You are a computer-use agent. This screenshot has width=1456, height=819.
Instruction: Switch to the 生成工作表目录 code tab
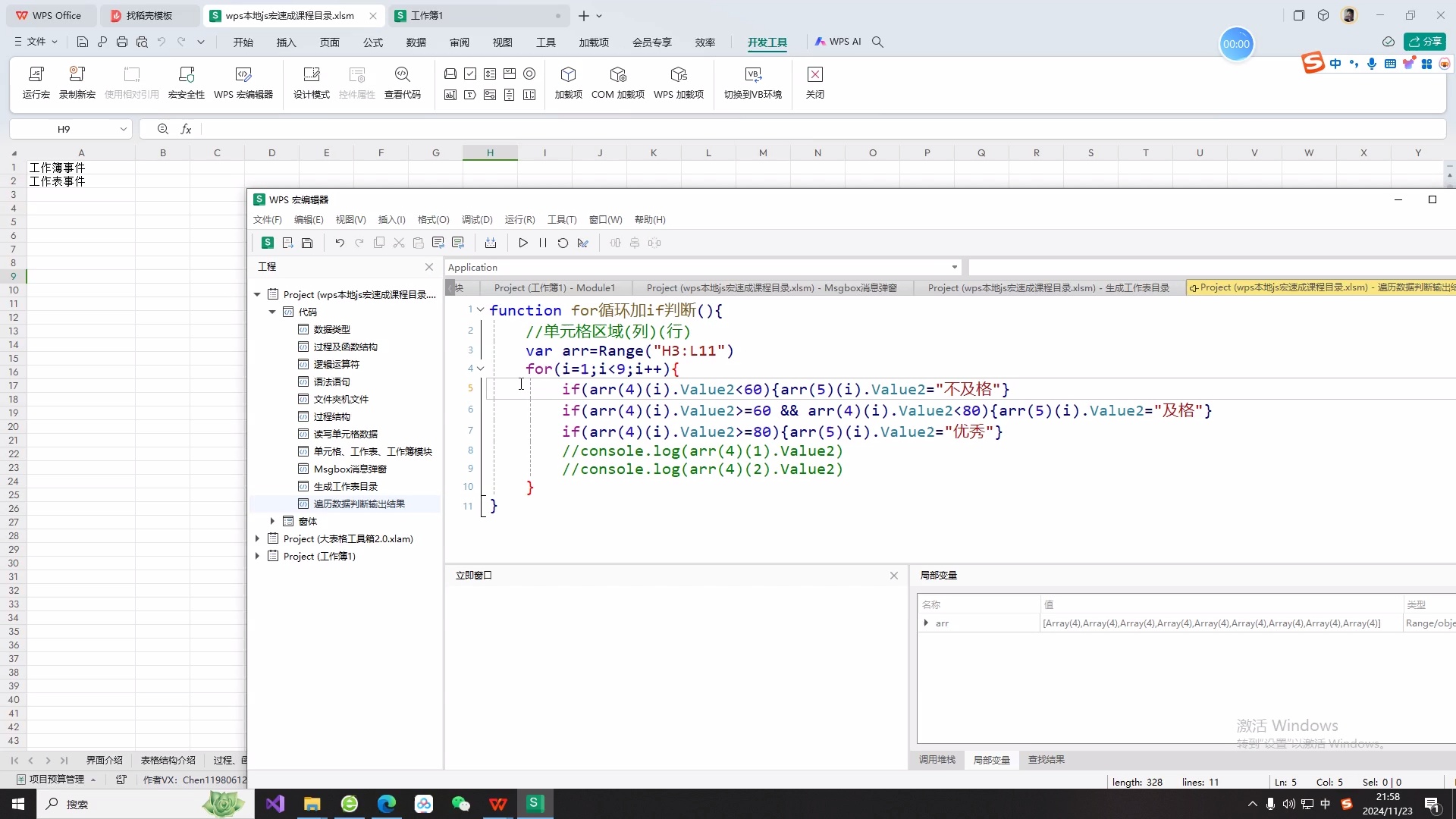coord(1048,287)
